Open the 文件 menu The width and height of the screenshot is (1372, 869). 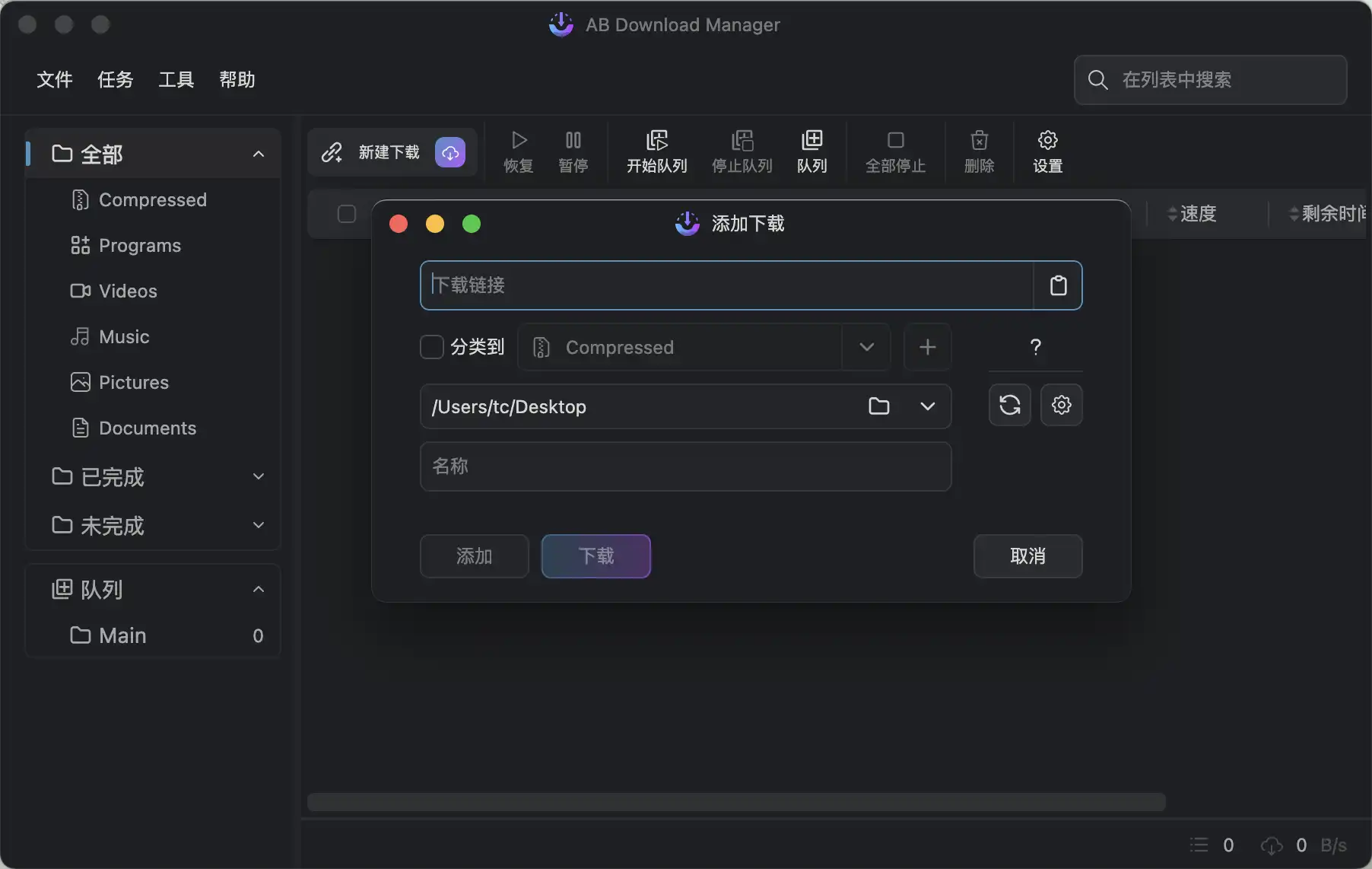click(x=55, y=80)
